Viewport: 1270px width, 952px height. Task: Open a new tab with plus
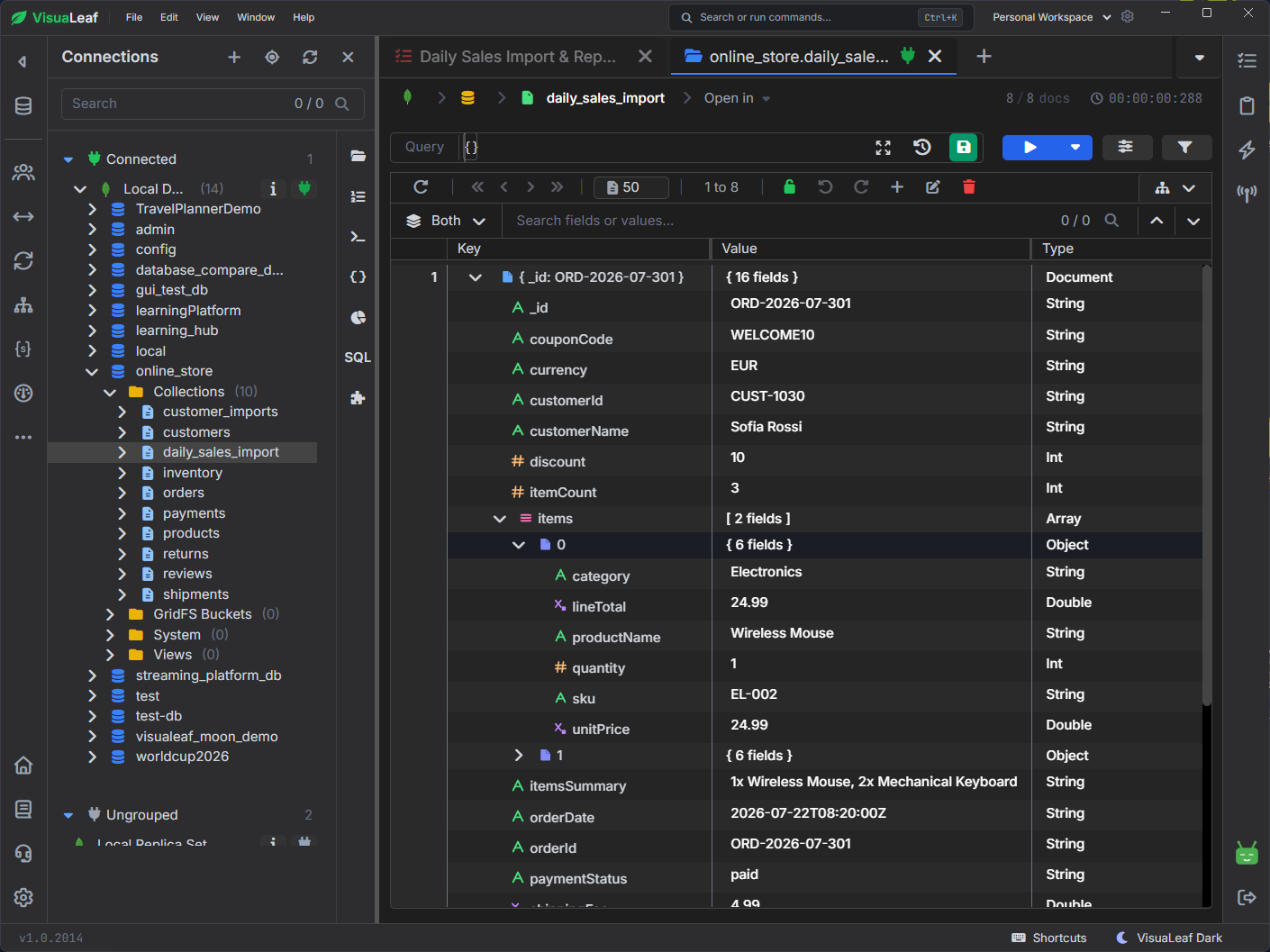(x=984, y=57)
